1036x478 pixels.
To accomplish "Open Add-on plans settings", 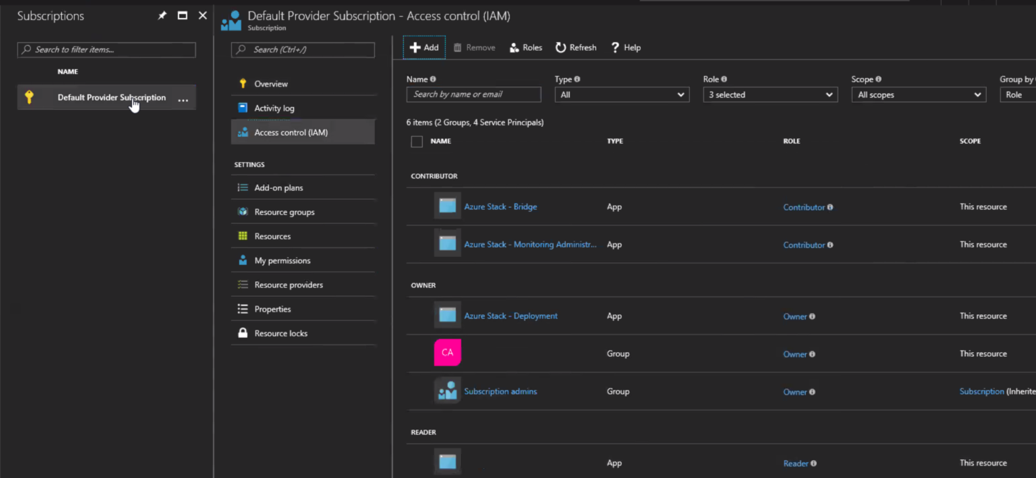I will pyautogui.click(x=303, y=188).
